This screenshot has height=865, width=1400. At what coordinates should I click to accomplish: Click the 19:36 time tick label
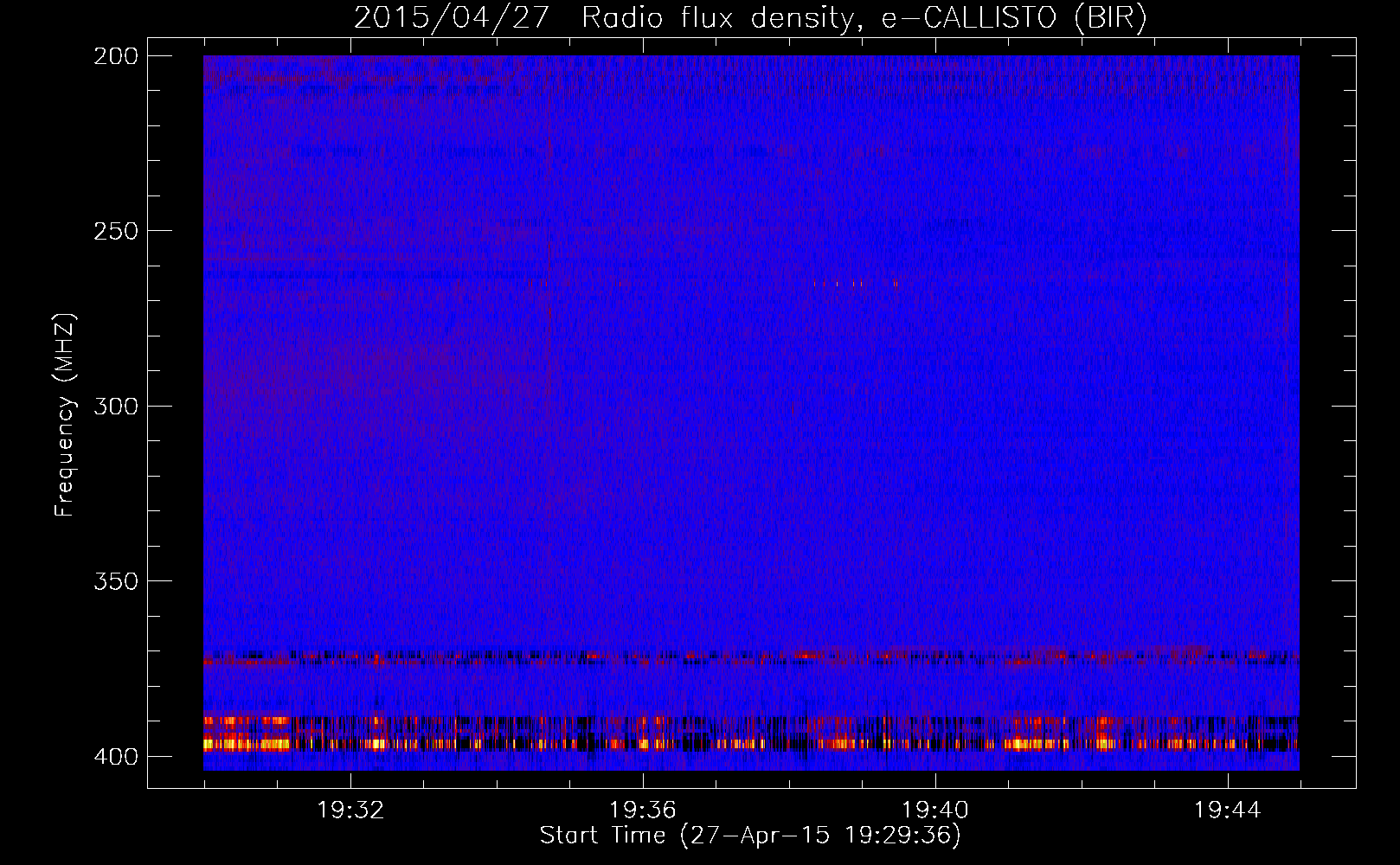coord(643,810)
